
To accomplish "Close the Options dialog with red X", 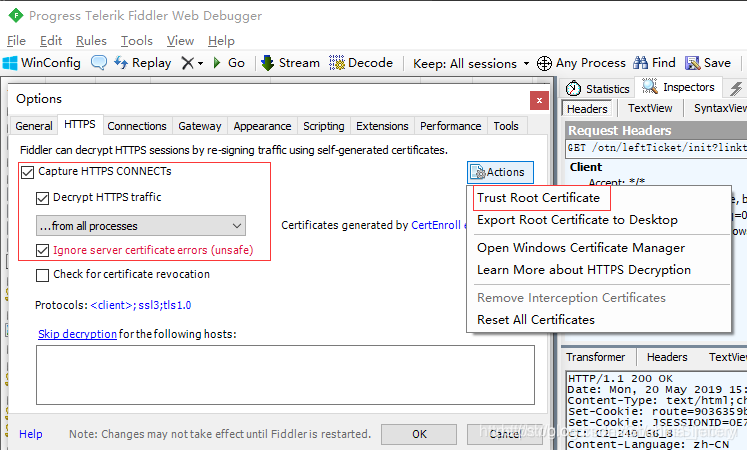I will tap(539, 100).
